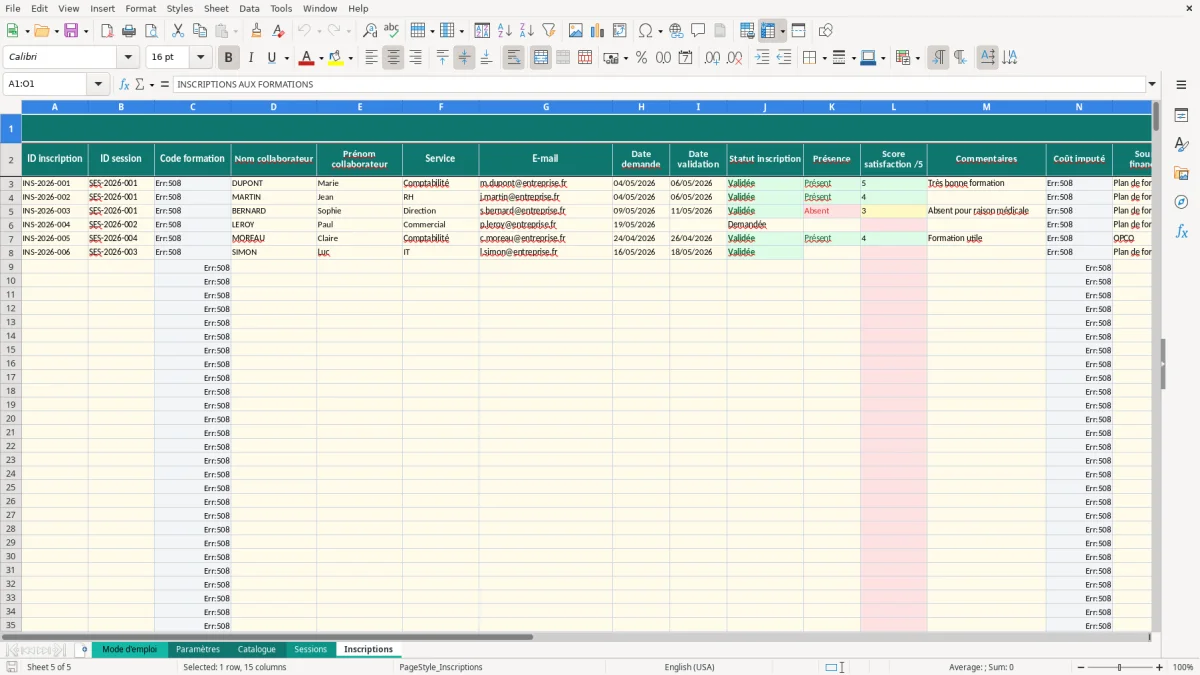Insert a chart
The image size is (1200, 675).
[597, 31]
